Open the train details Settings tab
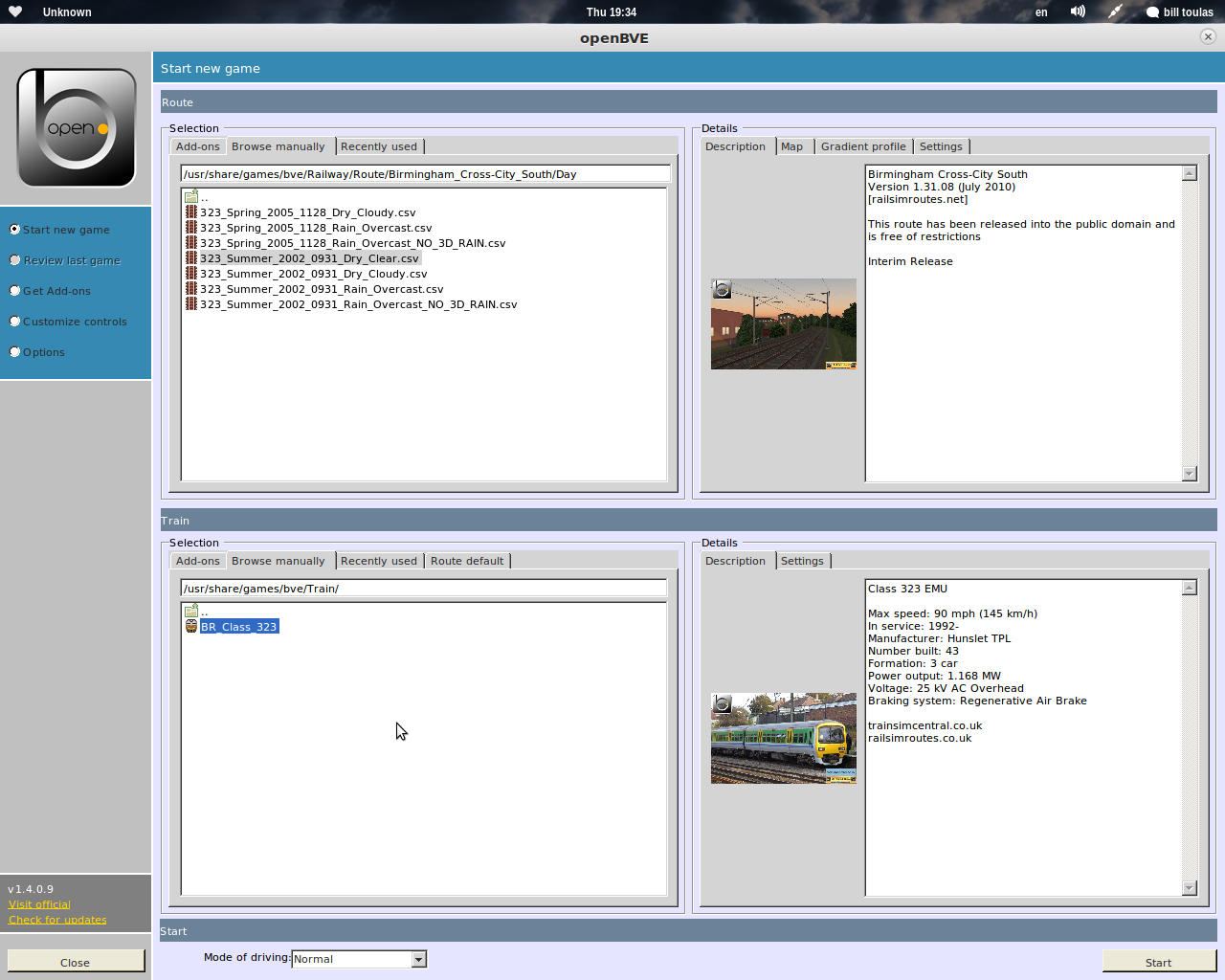The image size is (1225, 980). point(802,561)
